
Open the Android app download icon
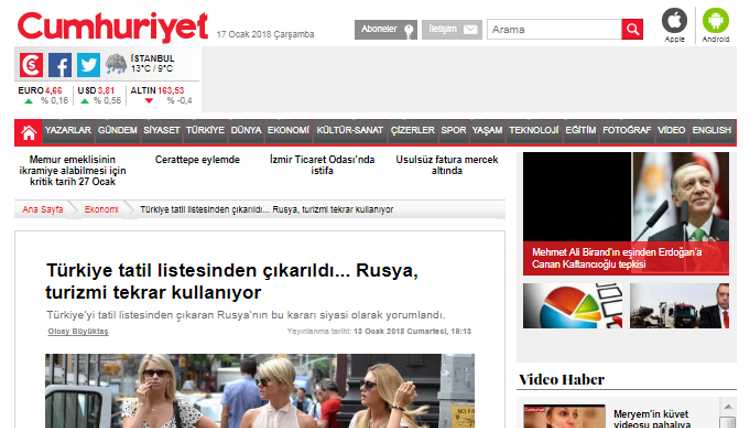pyautogui.click(x=716, y=22)
